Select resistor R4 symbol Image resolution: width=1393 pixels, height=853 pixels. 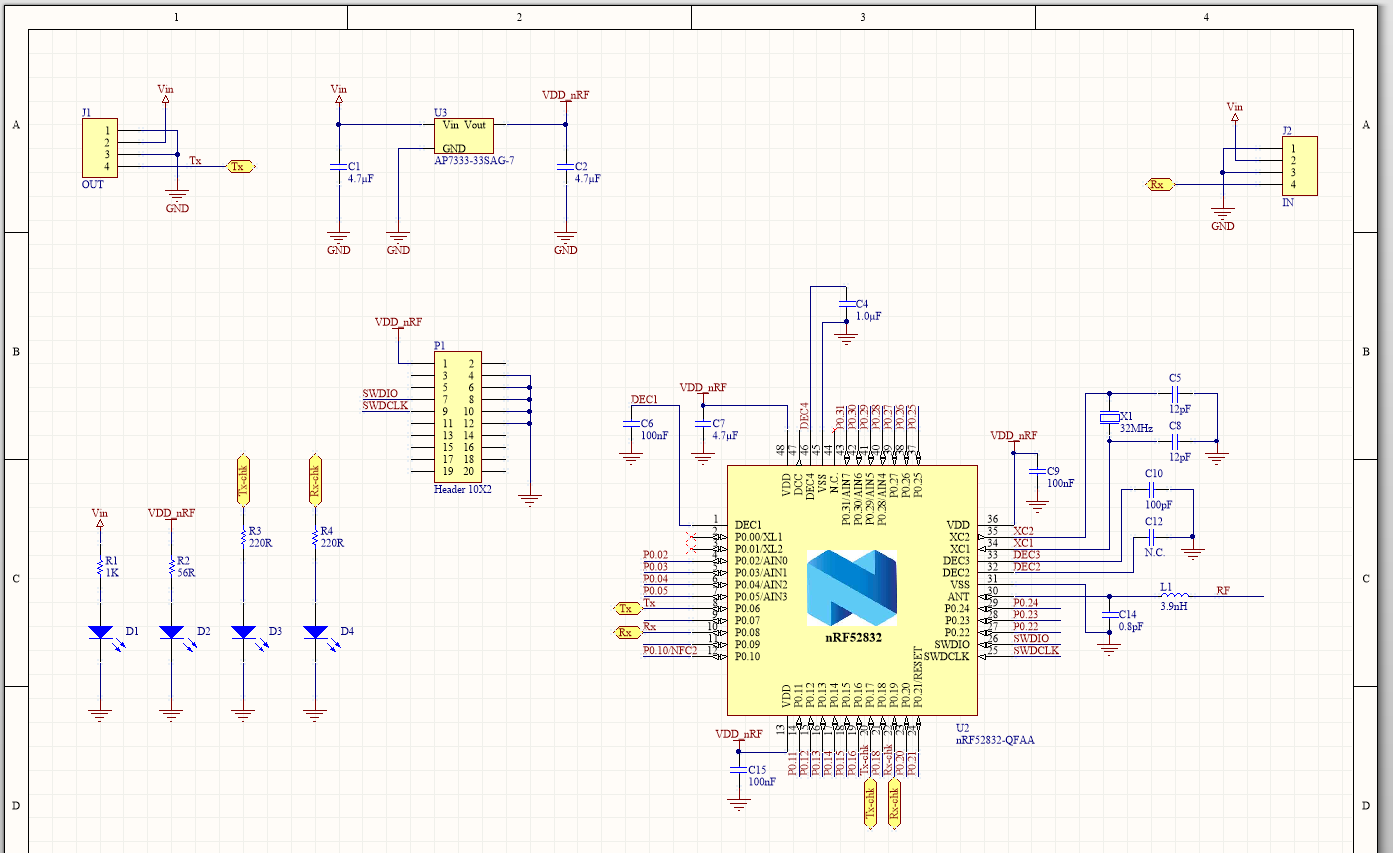point(315,537)
